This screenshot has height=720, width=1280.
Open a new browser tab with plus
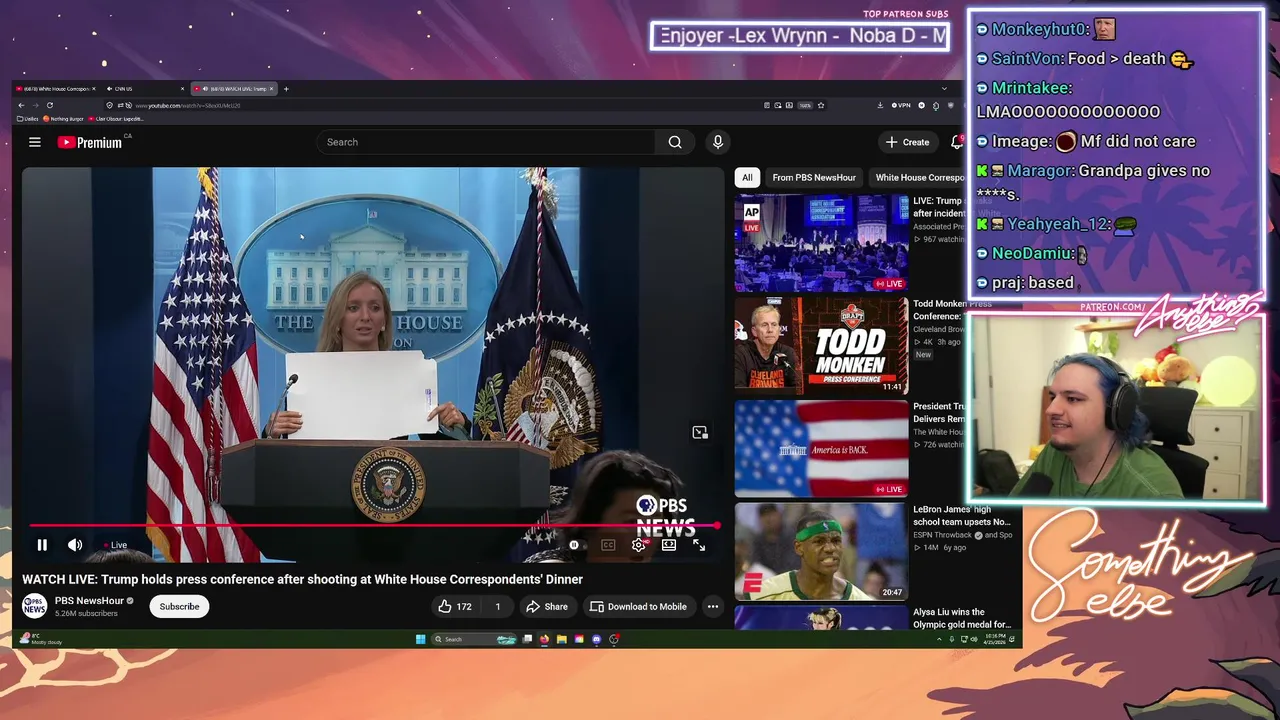(286, 89)
